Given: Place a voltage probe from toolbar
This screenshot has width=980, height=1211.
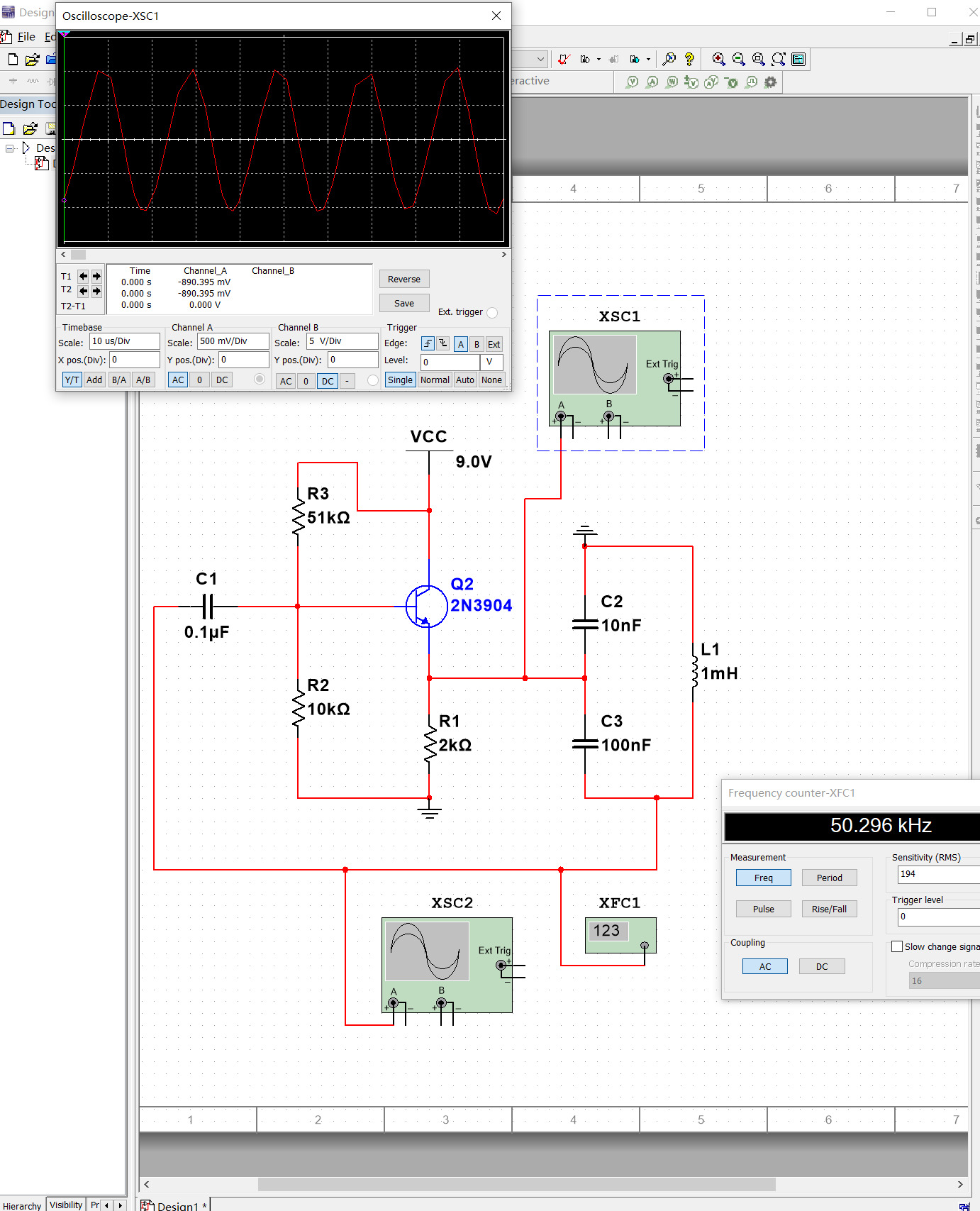Looking at the screenshot, I should click(633, 82).
